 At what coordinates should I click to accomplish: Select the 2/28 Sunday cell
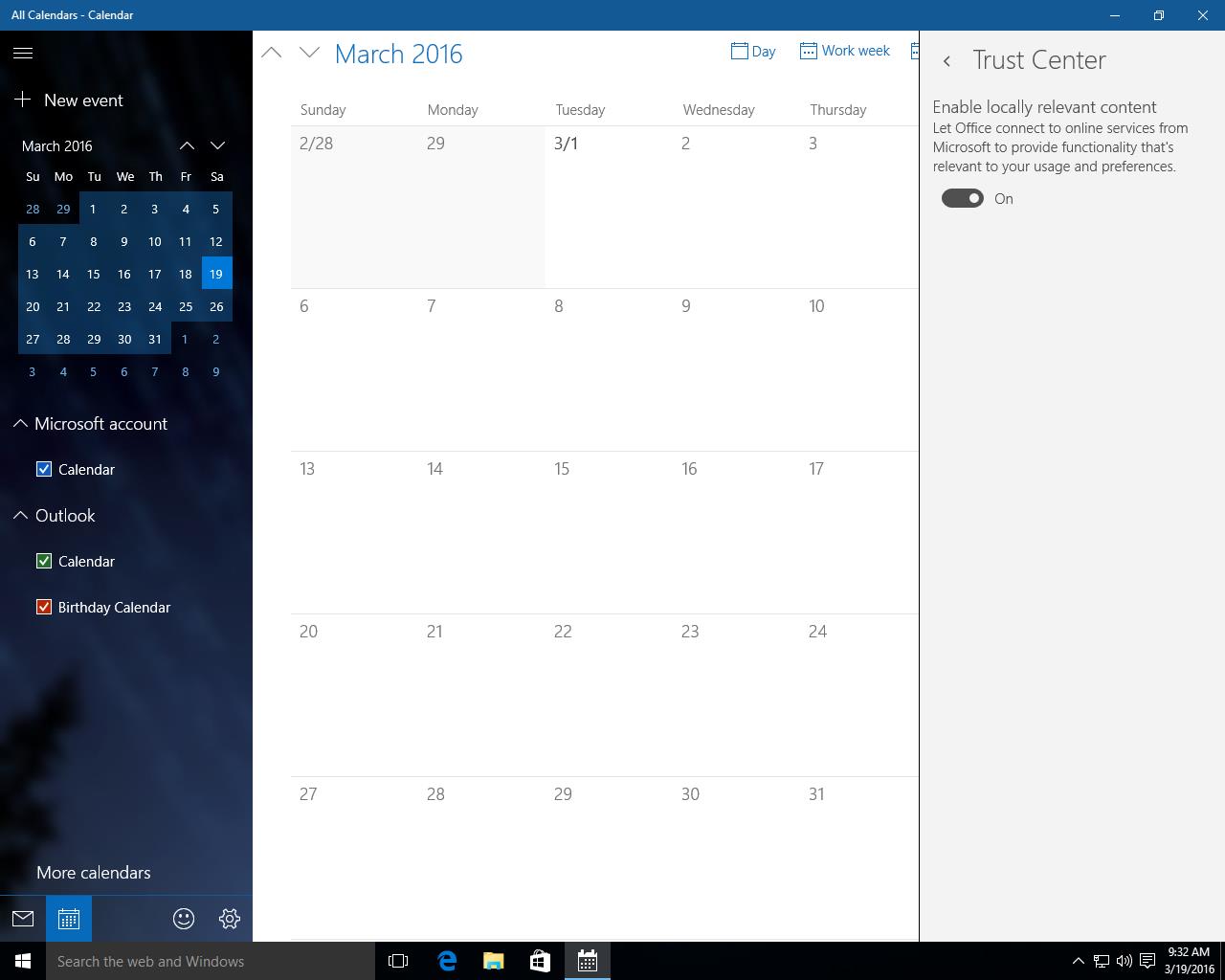point(354,207)
